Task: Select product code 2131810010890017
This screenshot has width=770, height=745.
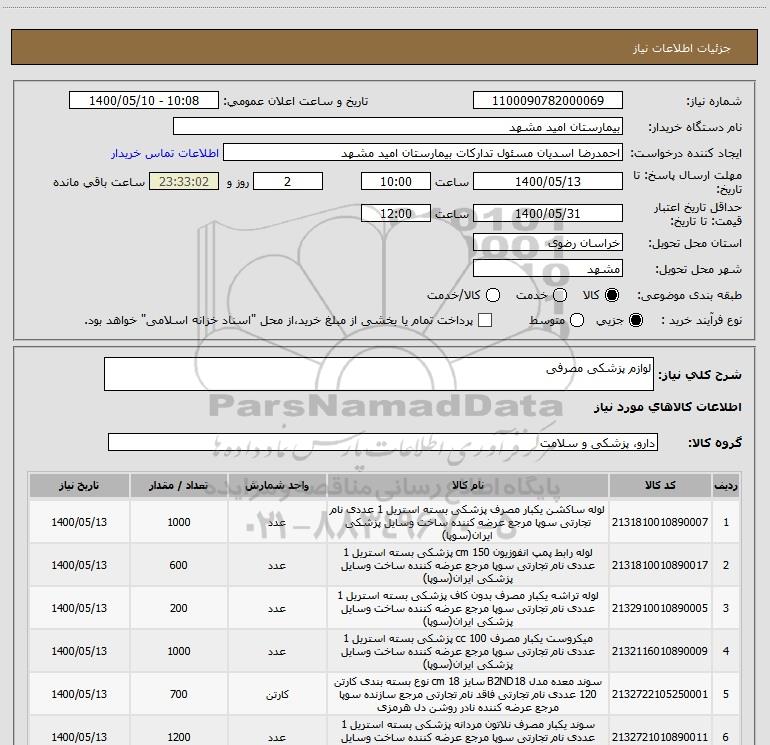Action: [660, 565]
